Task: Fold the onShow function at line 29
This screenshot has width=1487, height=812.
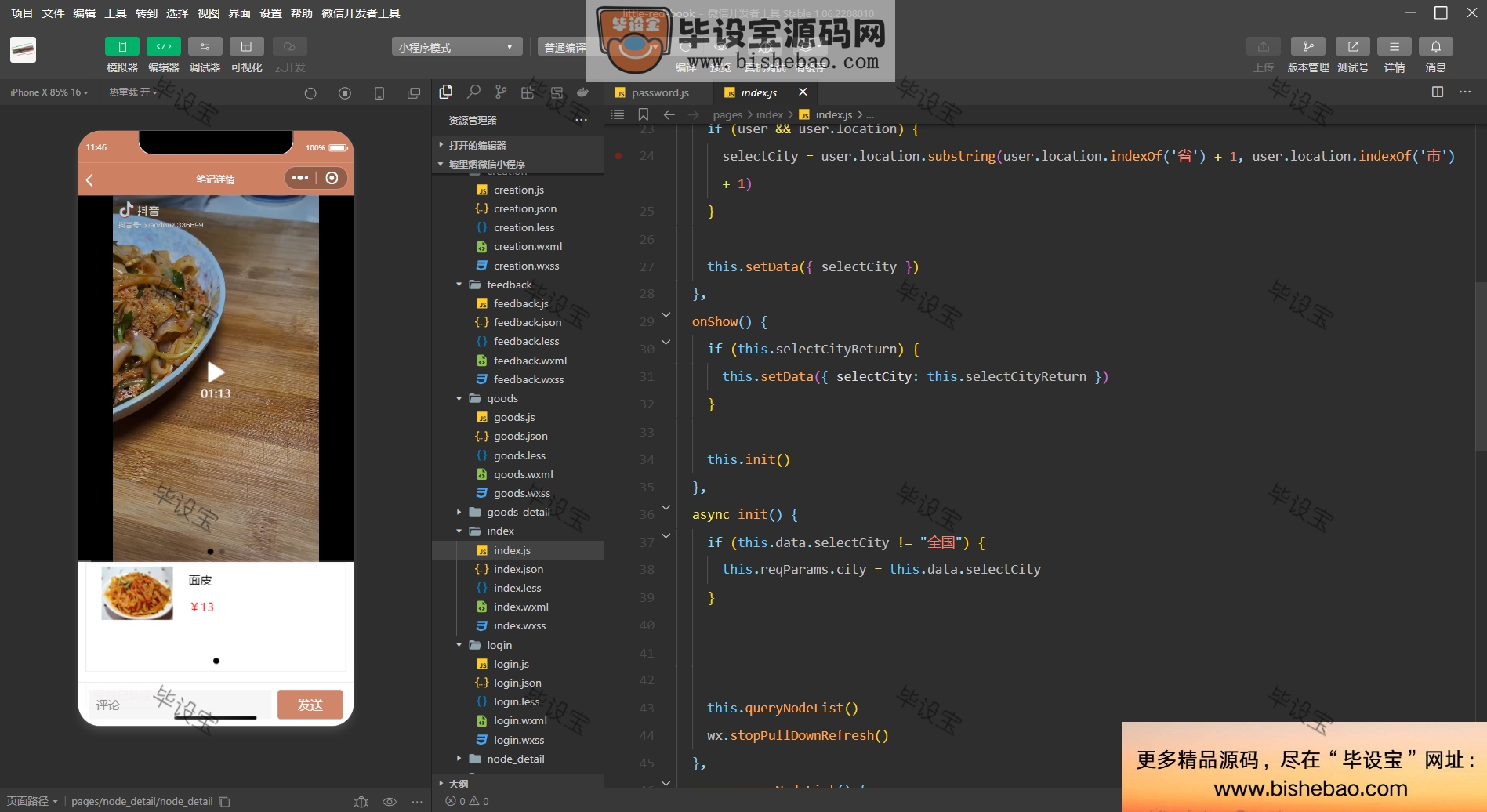Action: pyautogui.click(x=666, y=315)
